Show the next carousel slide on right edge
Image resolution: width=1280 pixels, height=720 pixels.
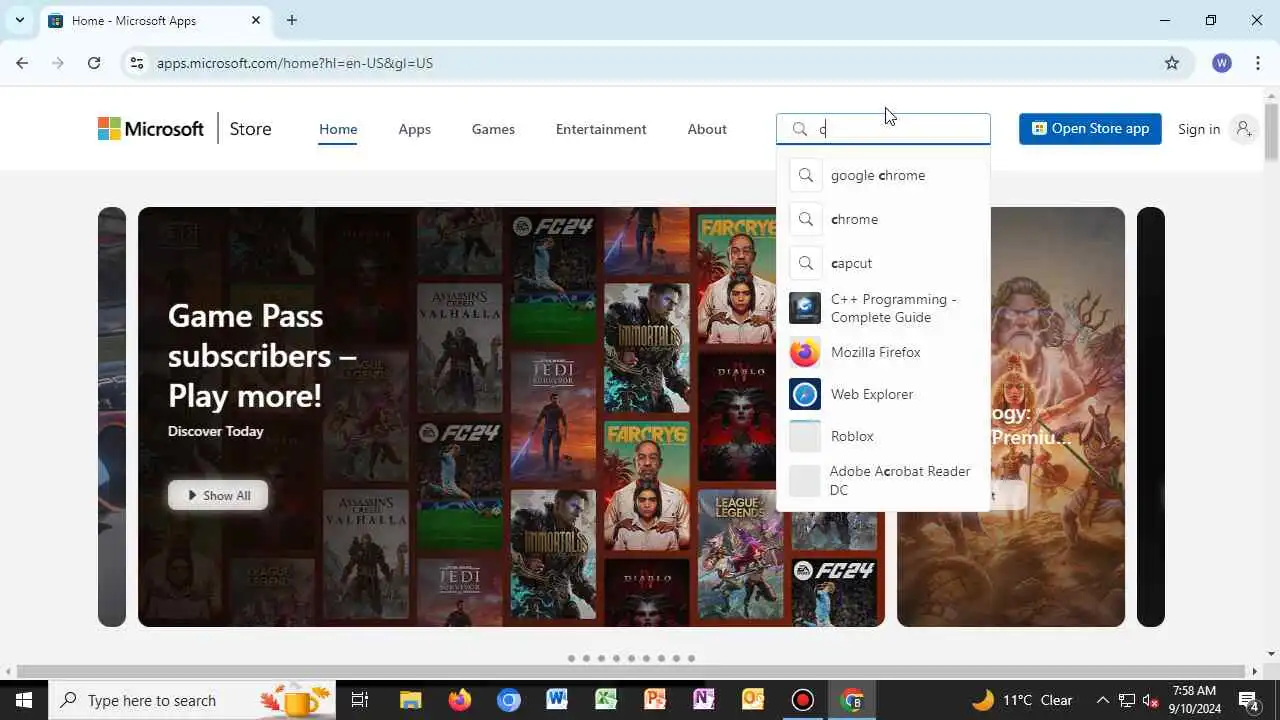click(1151, 417)
